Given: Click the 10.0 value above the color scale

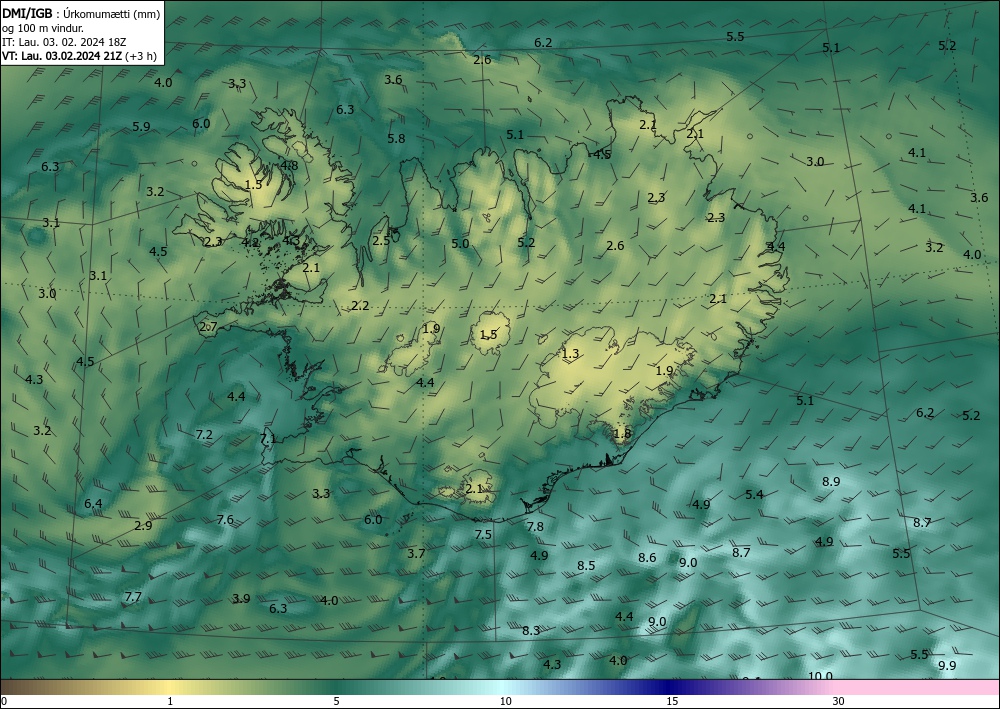Looking at the screenshot, I should [821, 676].
